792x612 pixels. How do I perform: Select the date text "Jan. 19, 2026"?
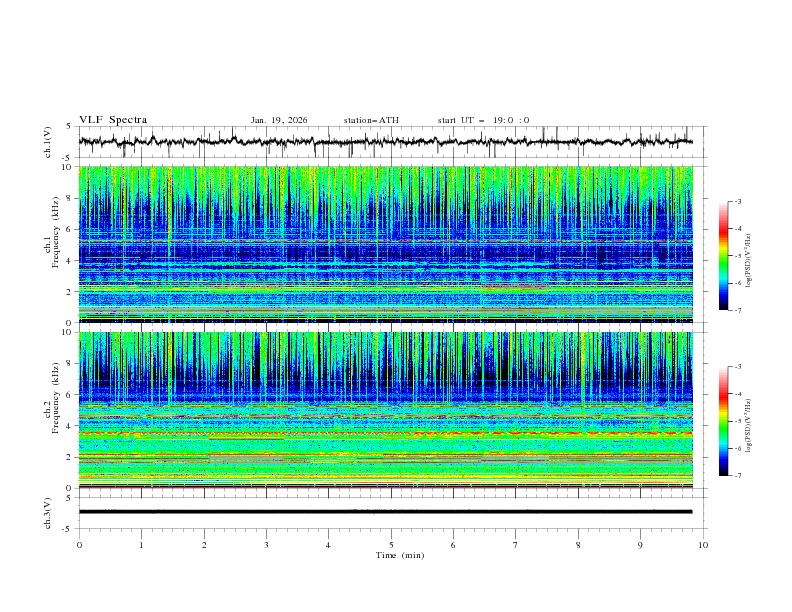point(279,120)
